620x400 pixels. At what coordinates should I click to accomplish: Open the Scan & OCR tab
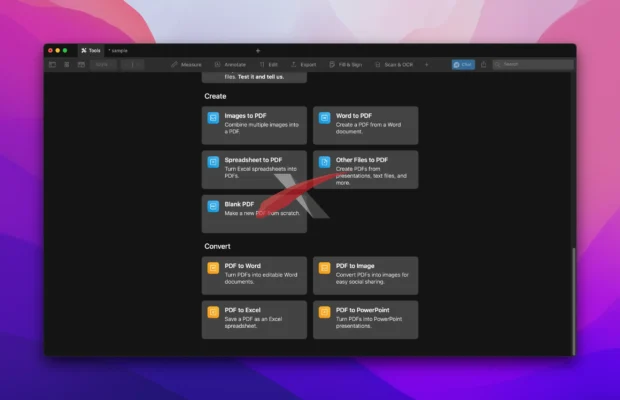coord(394,64)
